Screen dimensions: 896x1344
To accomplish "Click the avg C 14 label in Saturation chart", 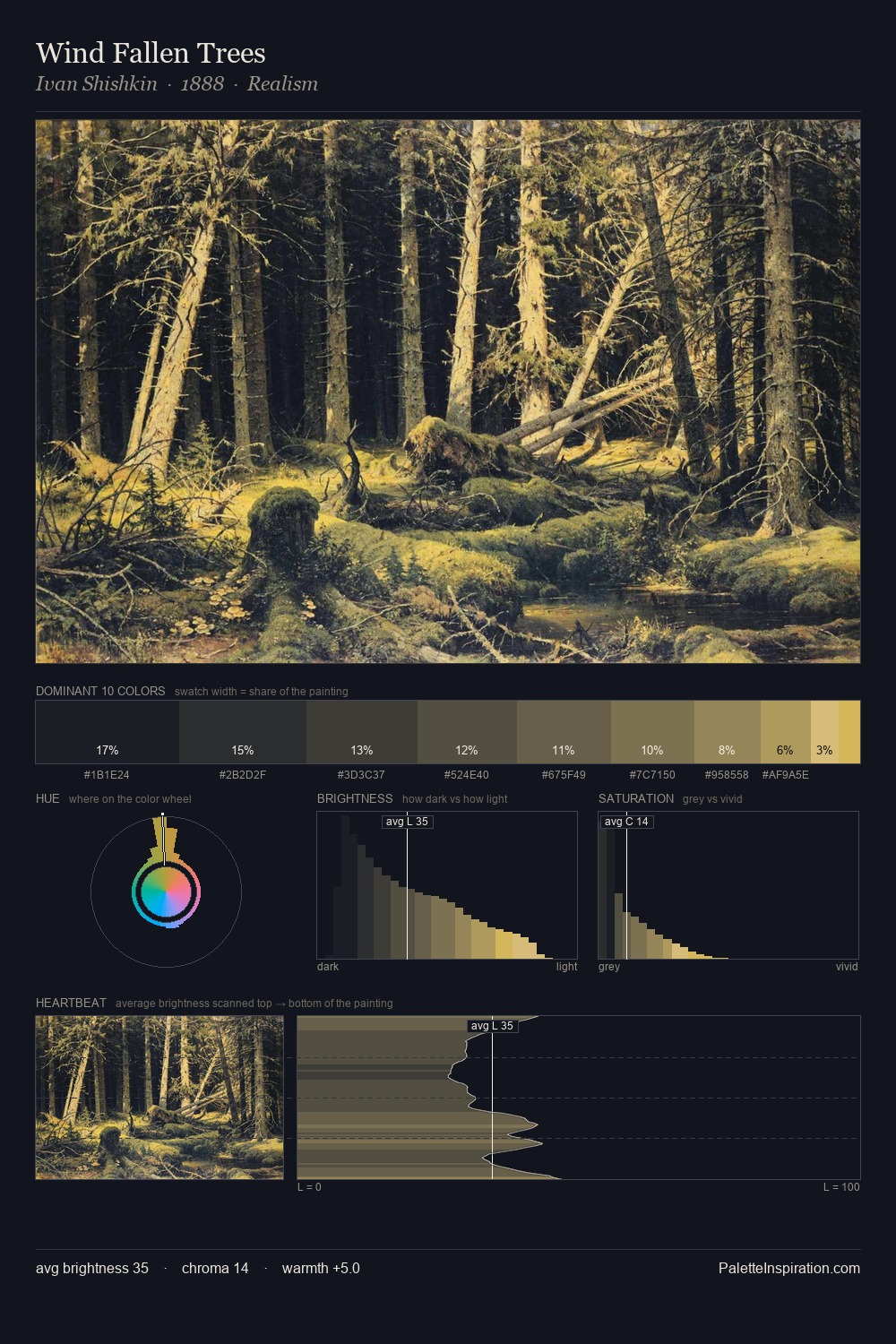I will [x=626, y=822].
